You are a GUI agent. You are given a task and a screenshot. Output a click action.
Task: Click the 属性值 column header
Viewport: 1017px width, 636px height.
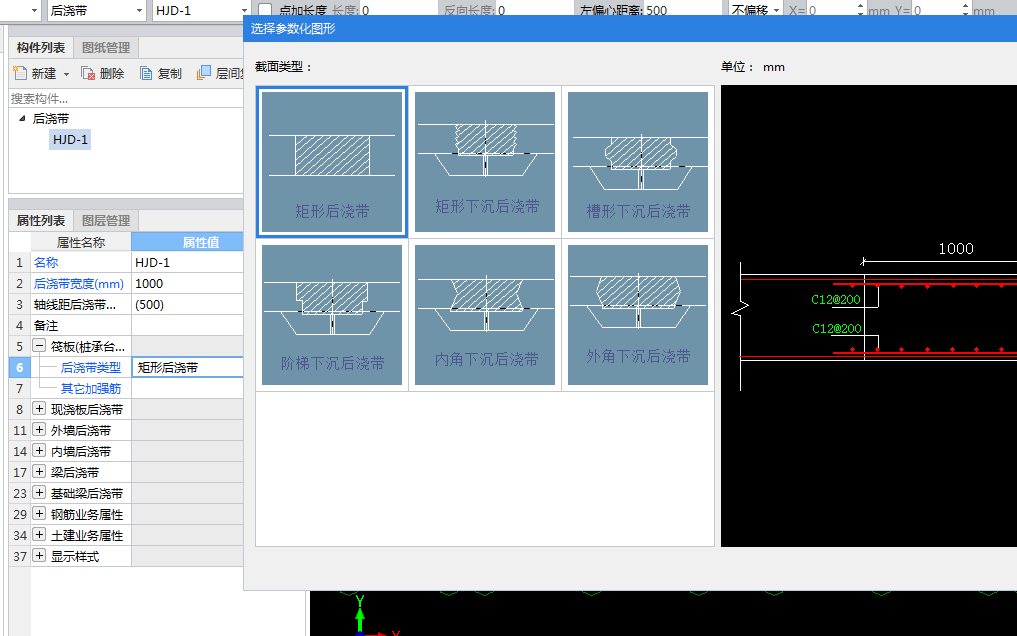tap(187, 242)
